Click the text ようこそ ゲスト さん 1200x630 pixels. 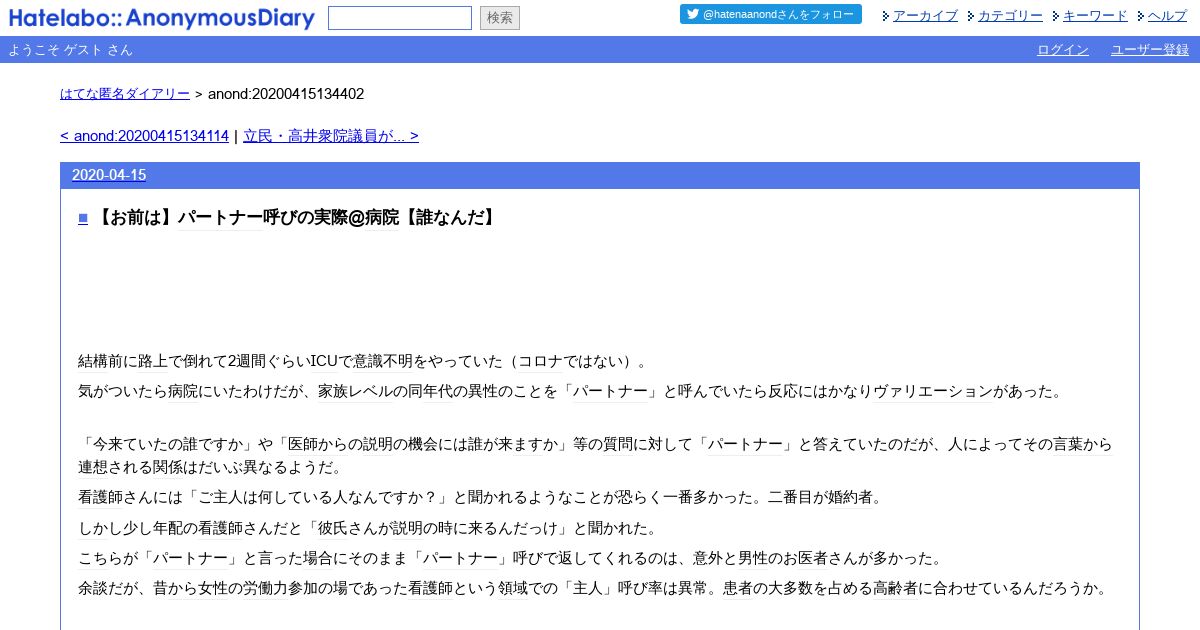tap(70, 50)
